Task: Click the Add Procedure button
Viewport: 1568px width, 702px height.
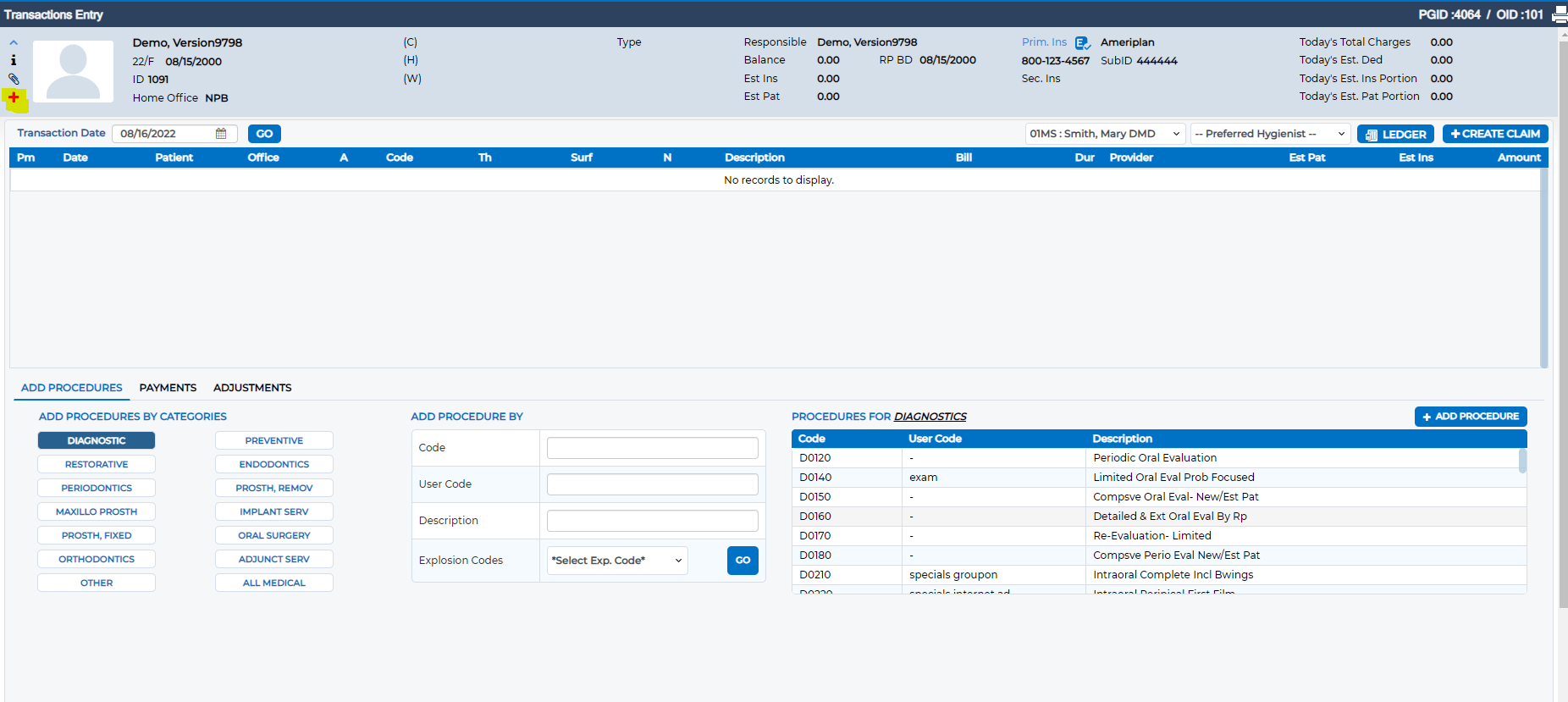Action: click(1471, 417)
